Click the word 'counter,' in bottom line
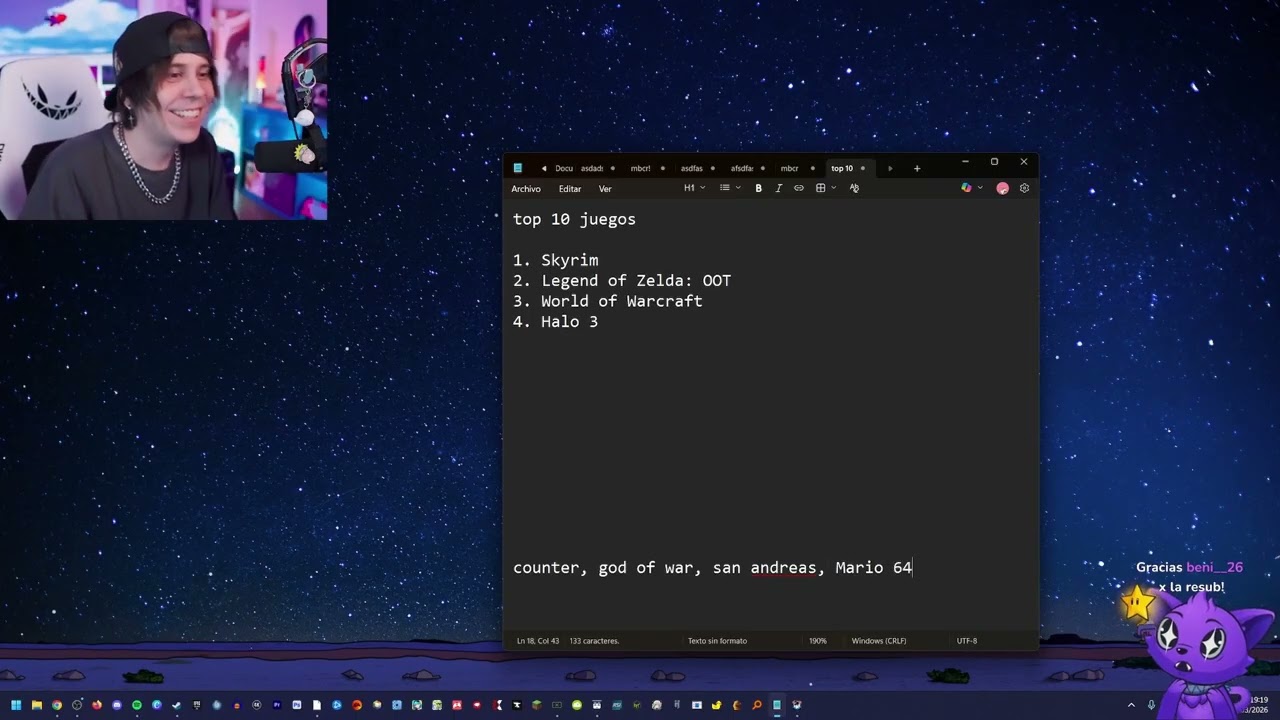1280x720 pixels. [550, 568]
